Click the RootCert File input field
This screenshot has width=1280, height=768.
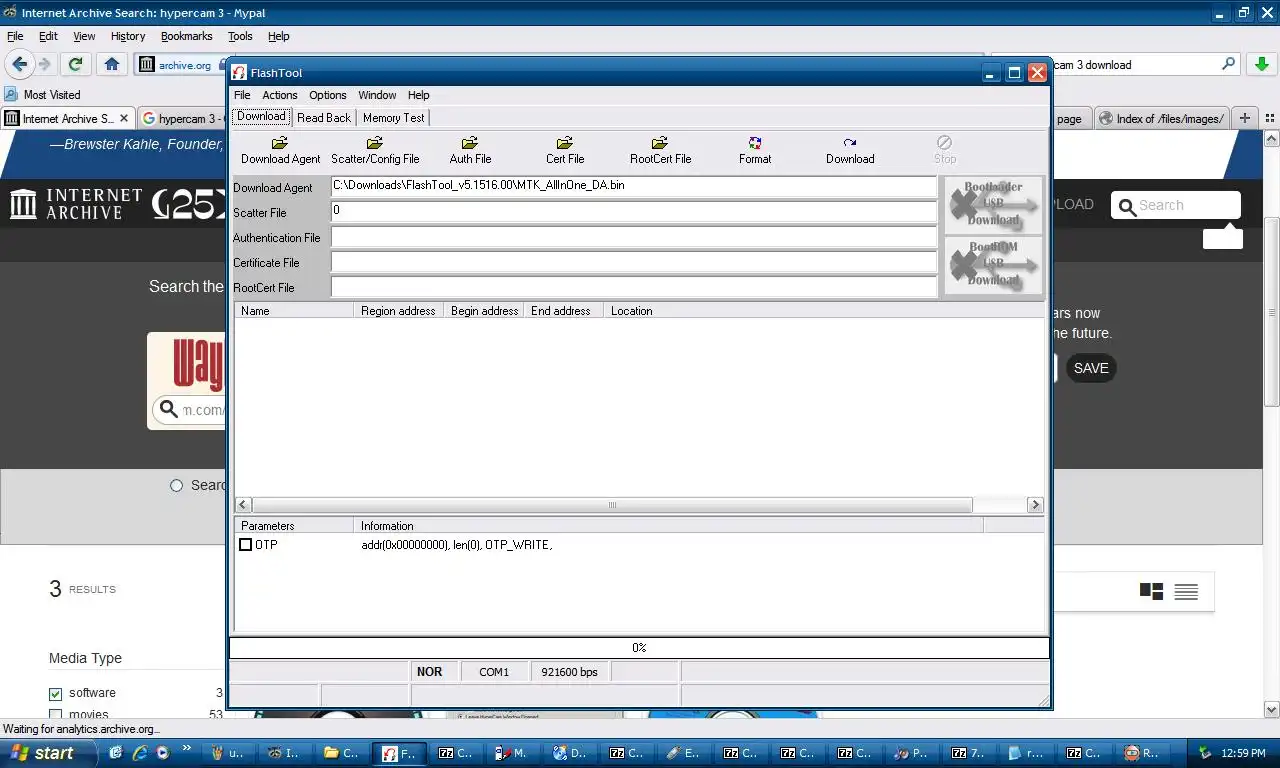pyautogui.click(x=634, y=287)
